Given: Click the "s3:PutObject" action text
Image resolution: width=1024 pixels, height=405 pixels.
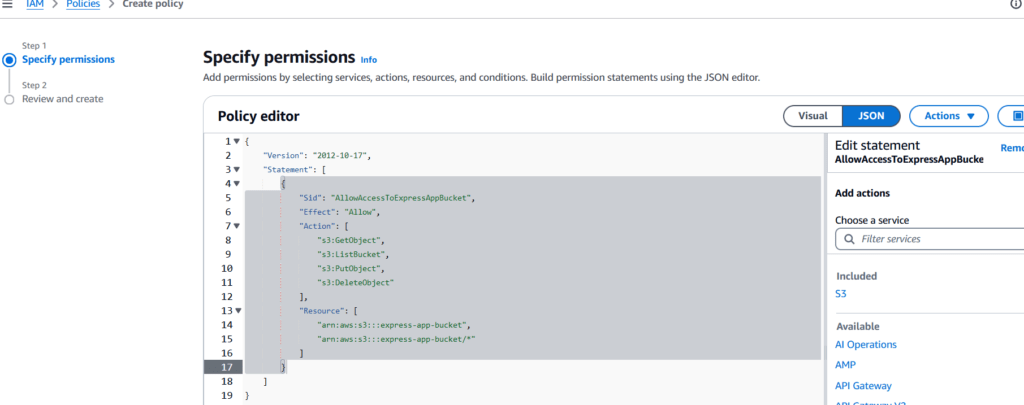Looking at the screenshot, I should pos(351,268).
